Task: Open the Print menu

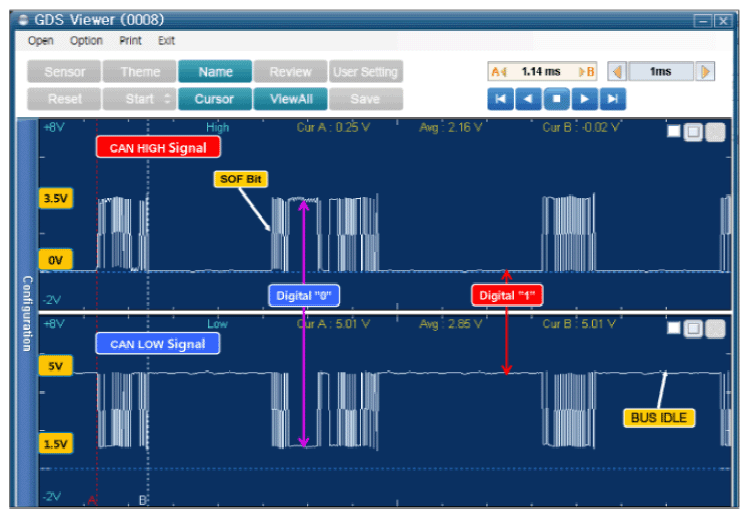Action: (x=130, y=41)
